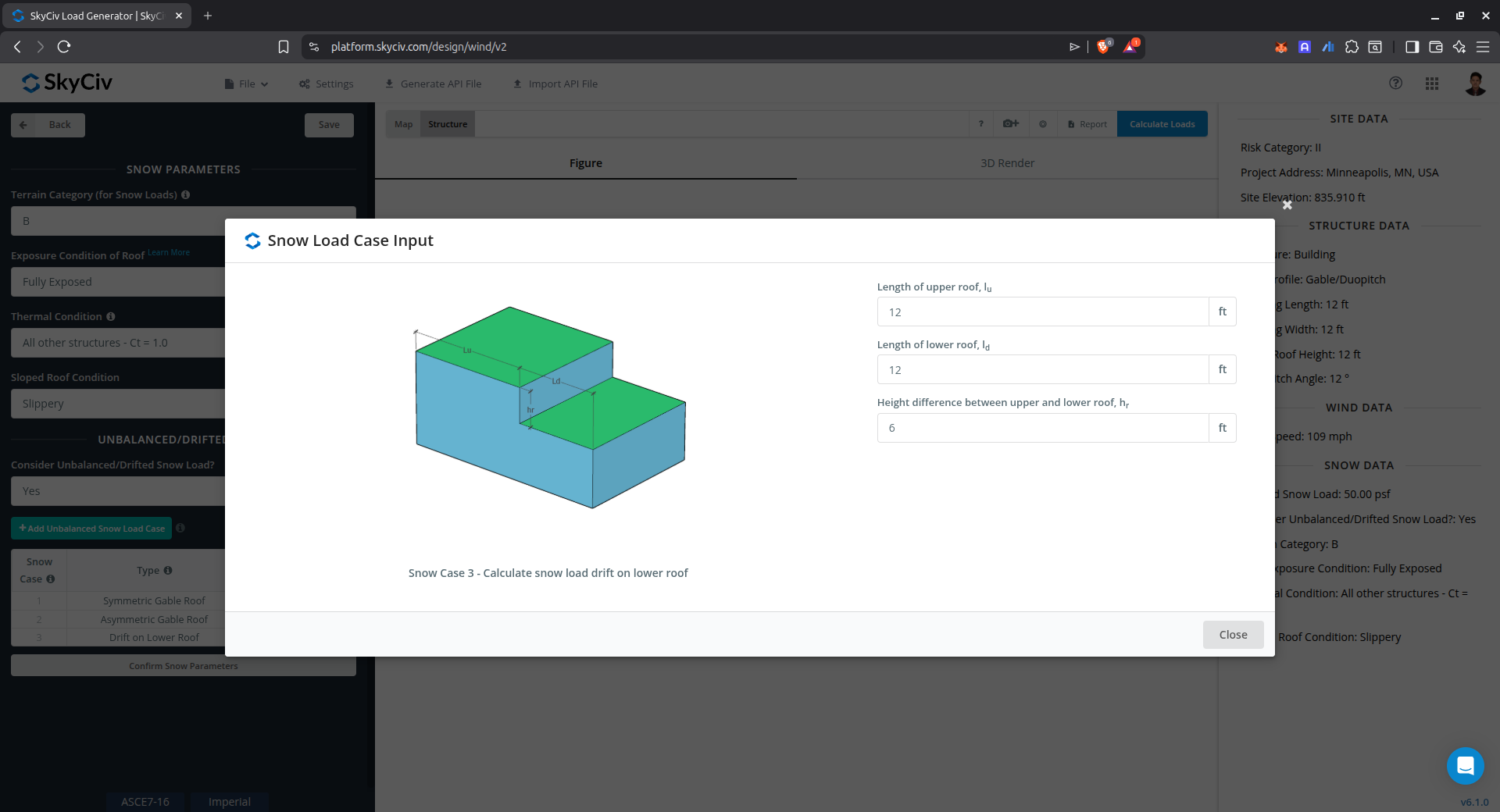This screenshot has width=1500, height=812.
Task: Open the chat support bubble icon
Action: [1465, 765]
